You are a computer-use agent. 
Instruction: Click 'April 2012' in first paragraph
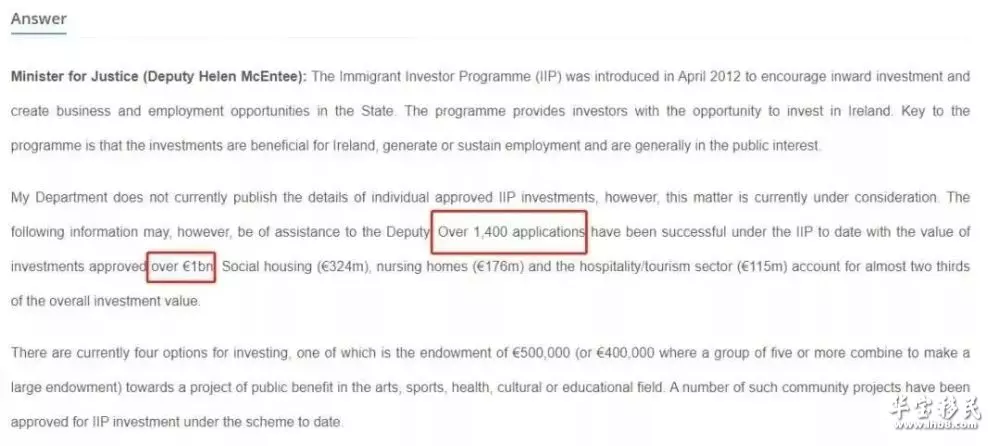click(x=710, y=77)
